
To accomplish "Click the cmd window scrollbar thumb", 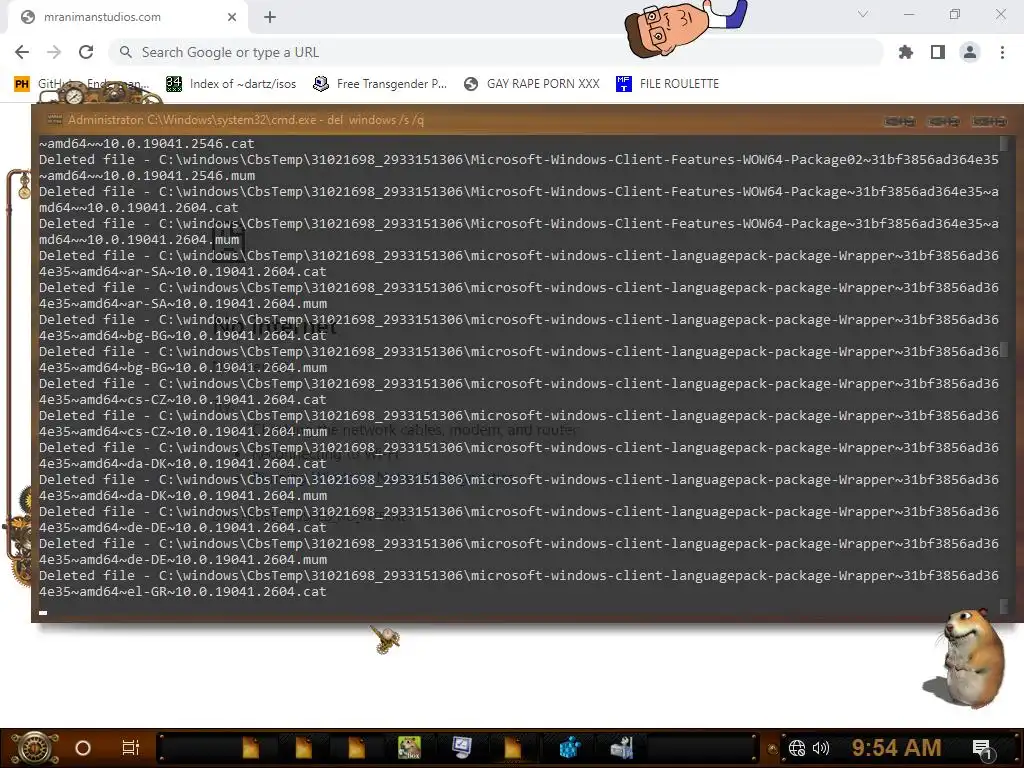I will pos(1004,350).
